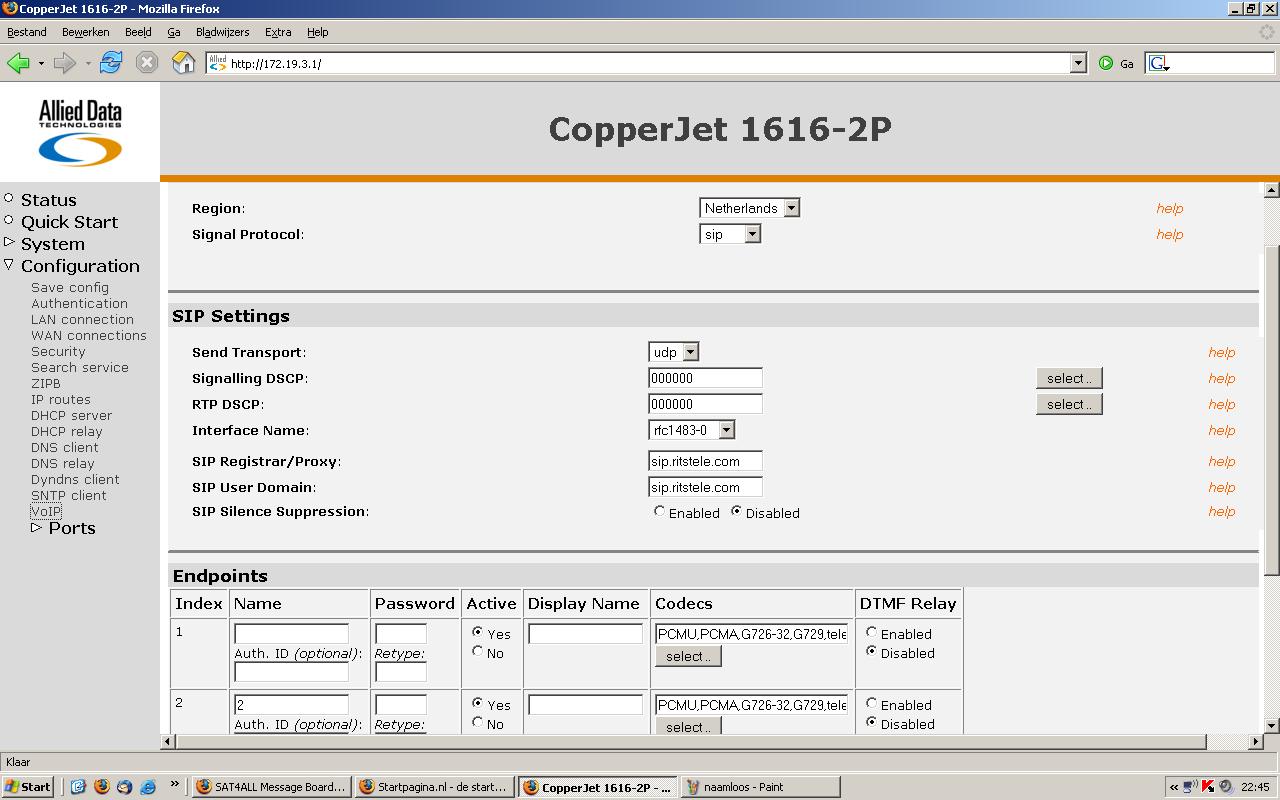Open the Region dropdown showing Netherlands
Viewport: 1280px width, 800px height.
coord(750,208)
